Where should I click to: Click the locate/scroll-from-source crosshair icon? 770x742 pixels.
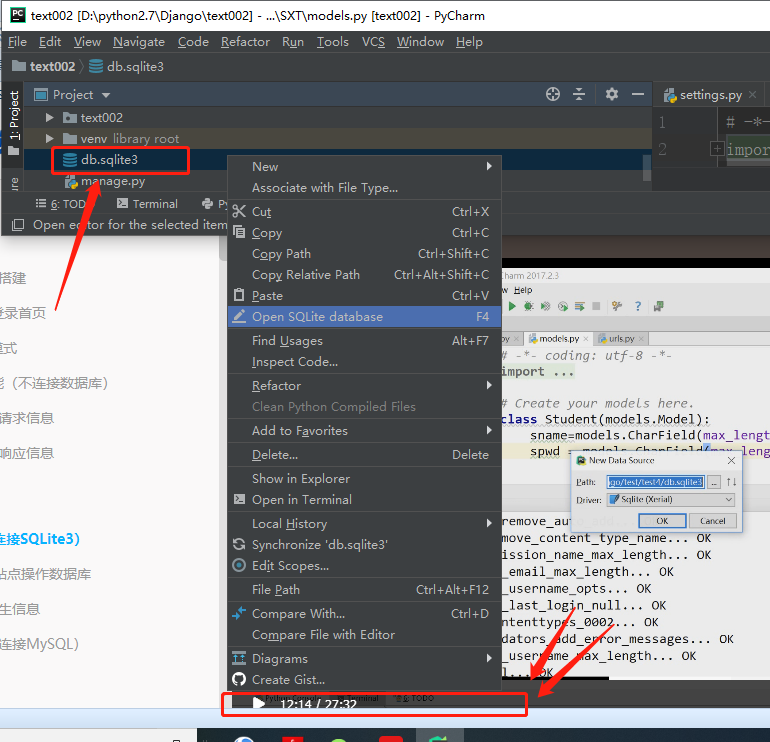pos(552,94)
